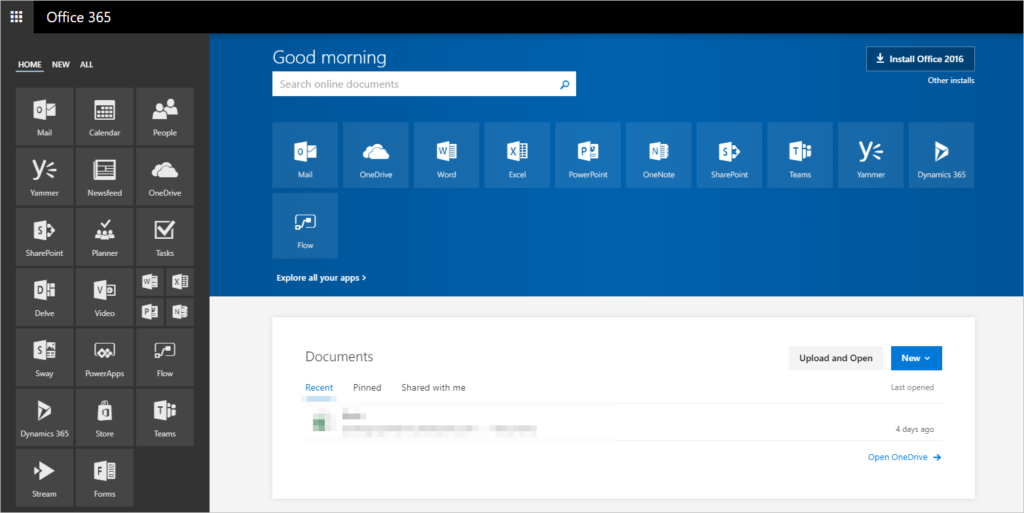Launch PowerApps tile
Screen dimensions: 1024x513
tap(104, 357)
